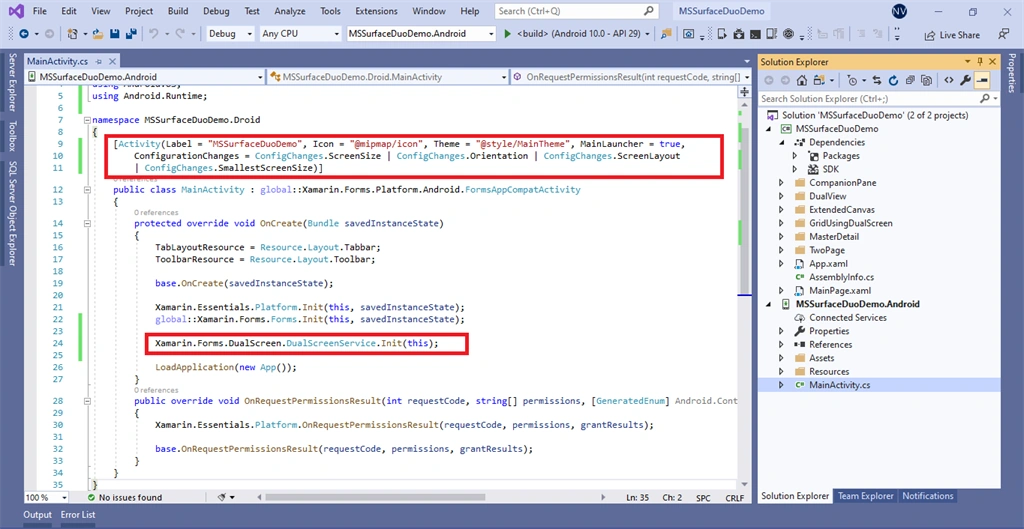This screenshot has width=1024, height=529.
Task: Click the Solution Explorer search magnifier icon
Action: coord(985,98)
